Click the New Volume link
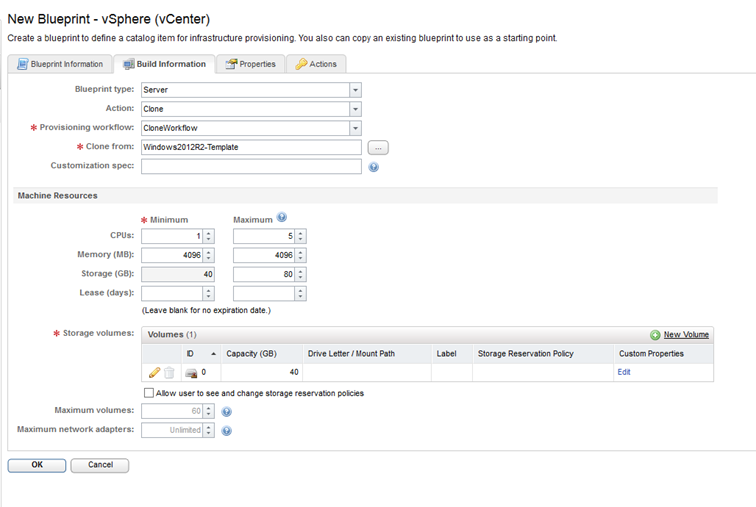This screenshot has height=507, width=756. (x=686, y=335)
